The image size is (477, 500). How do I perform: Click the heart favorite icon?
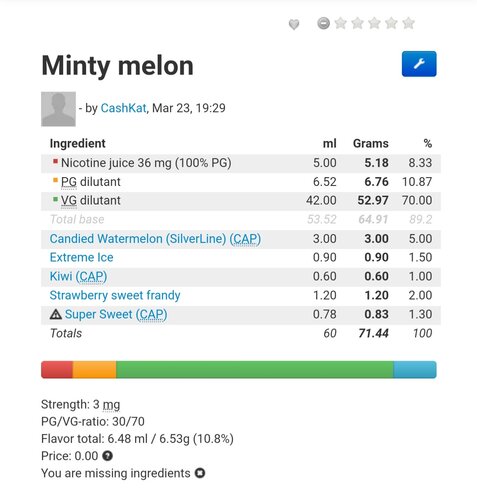coord(294,24)
